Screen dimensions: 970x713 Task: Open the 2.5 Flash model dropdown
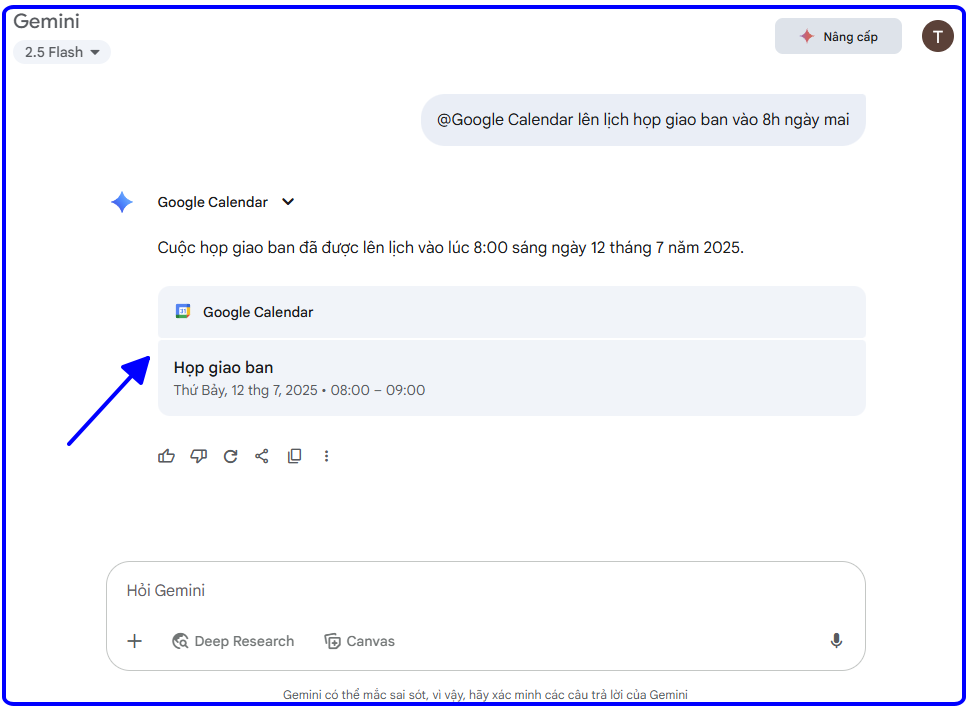pyautogui.click(x=62, y=52)
